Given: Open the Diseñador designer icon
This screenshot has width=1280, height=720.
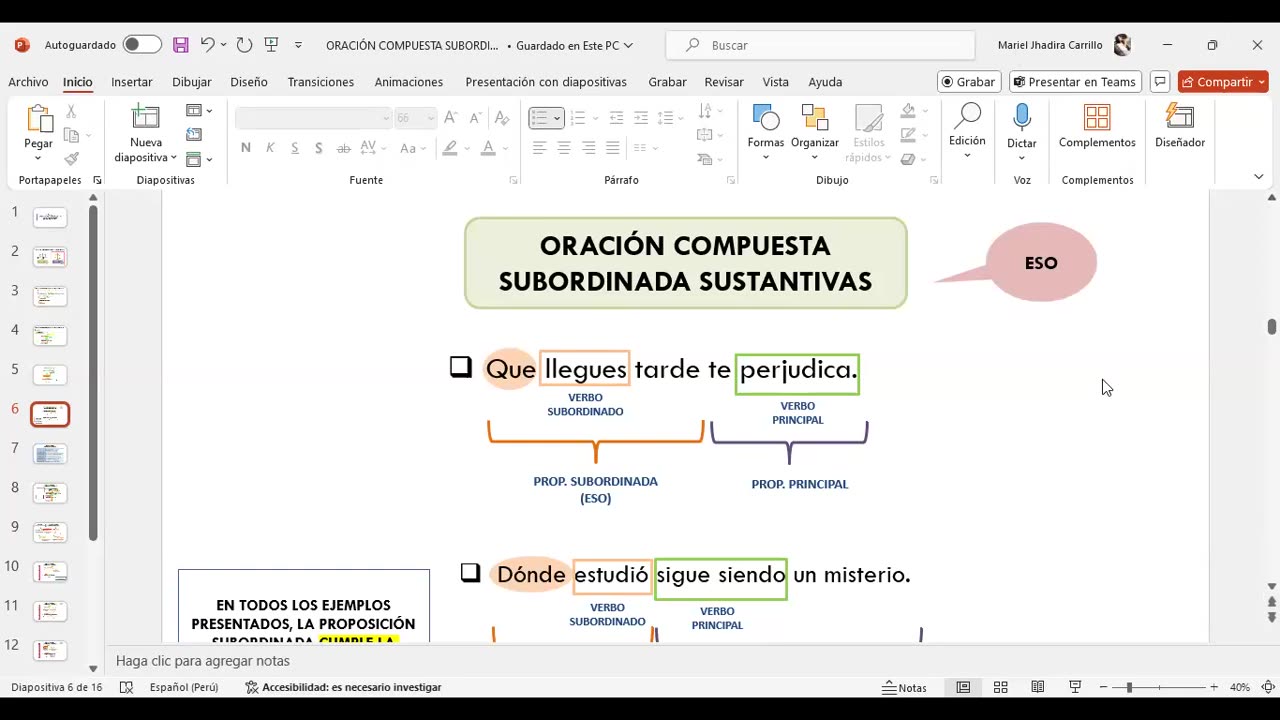Looking at the screenshot, I should [x=1180, y=117].
